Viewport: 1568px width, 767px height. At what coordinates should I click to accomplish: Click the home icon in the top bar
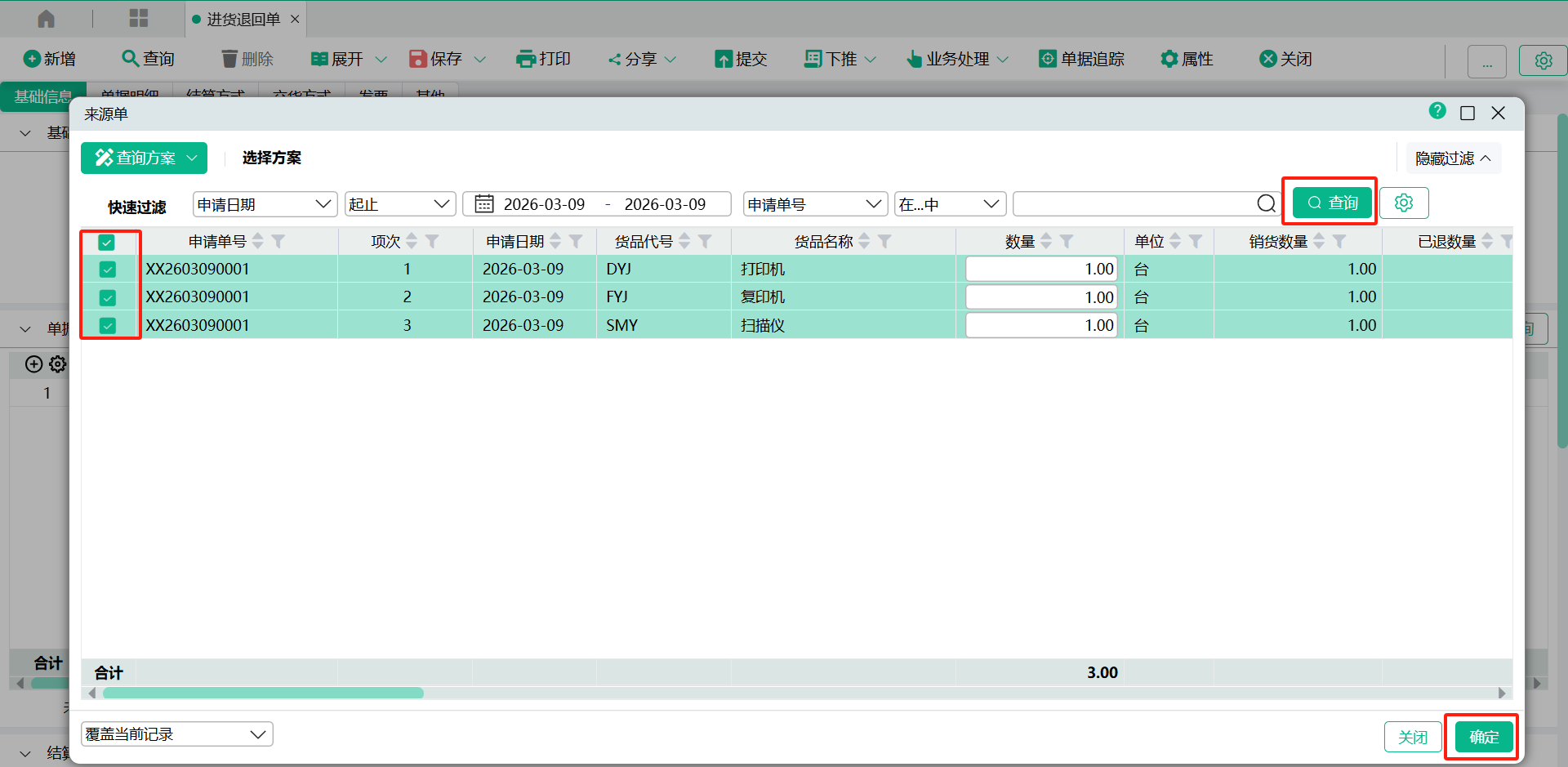[x=47, y=19]
